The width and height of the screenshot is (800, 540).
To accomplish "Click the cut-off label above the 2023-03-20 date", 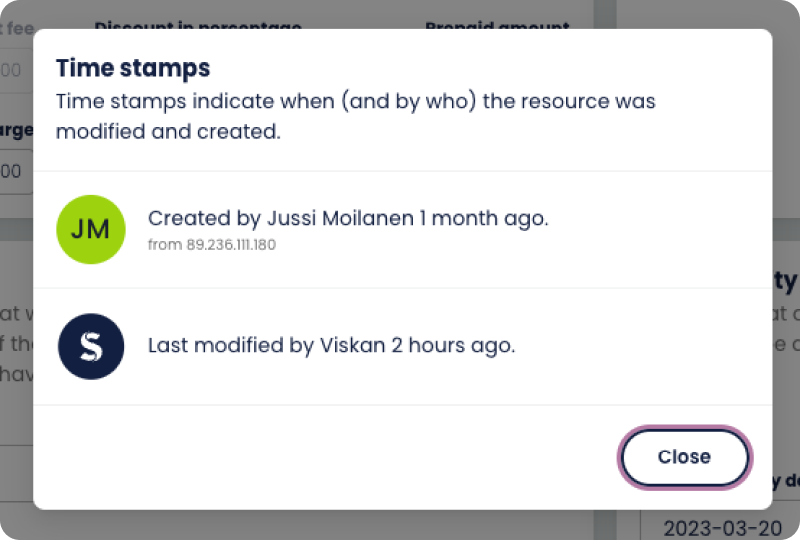I will [x=785, y=482].
